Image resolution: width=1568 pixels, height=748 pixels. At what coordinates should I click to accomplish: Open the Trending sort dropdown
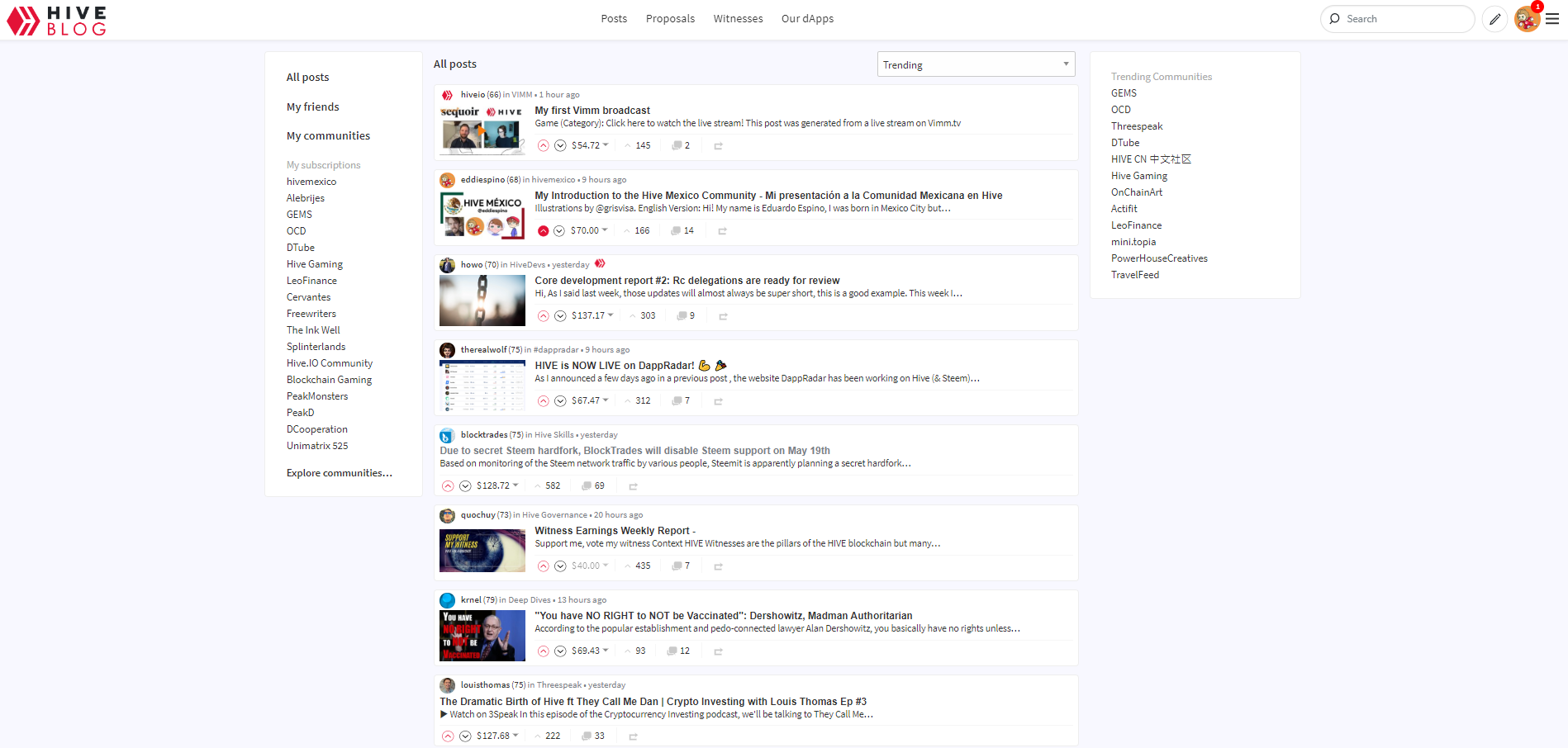[976, 64]
